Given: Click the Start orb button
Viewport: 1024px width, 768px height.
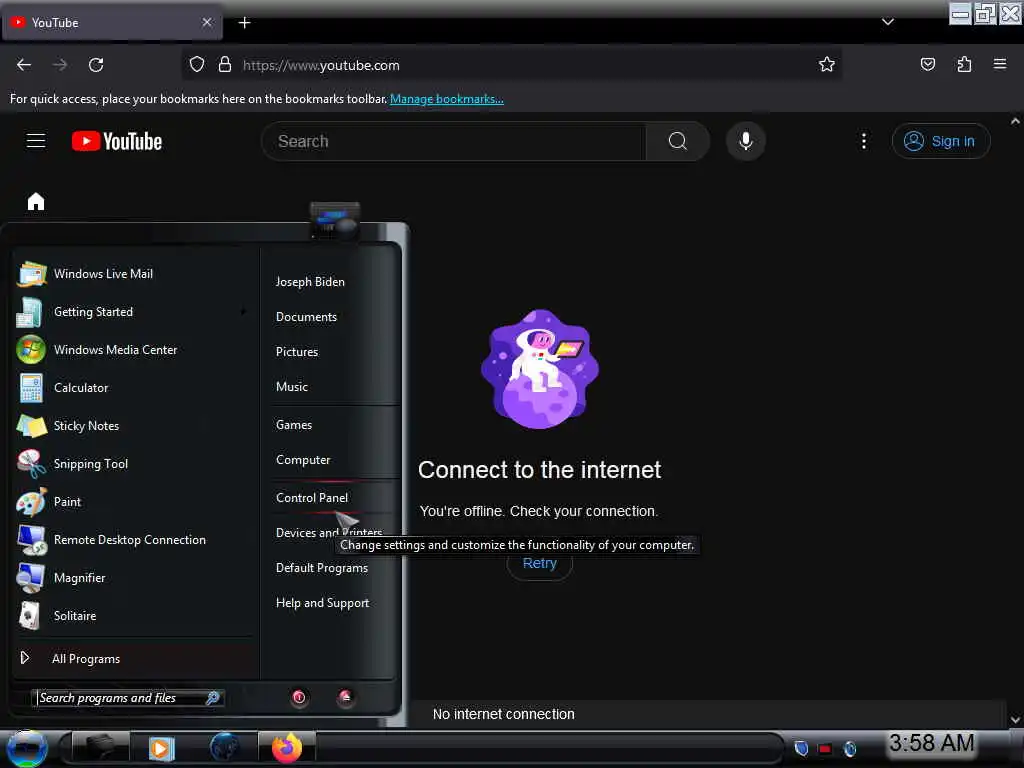Looking at the screenshot, I should tap(26, 748).
